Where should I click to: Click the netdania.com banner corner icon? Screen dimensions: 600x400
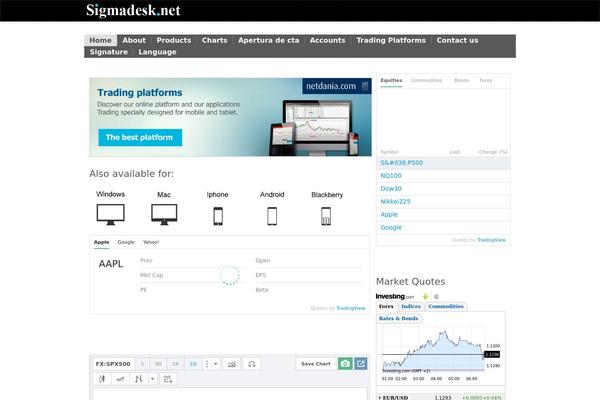[365, 86]
